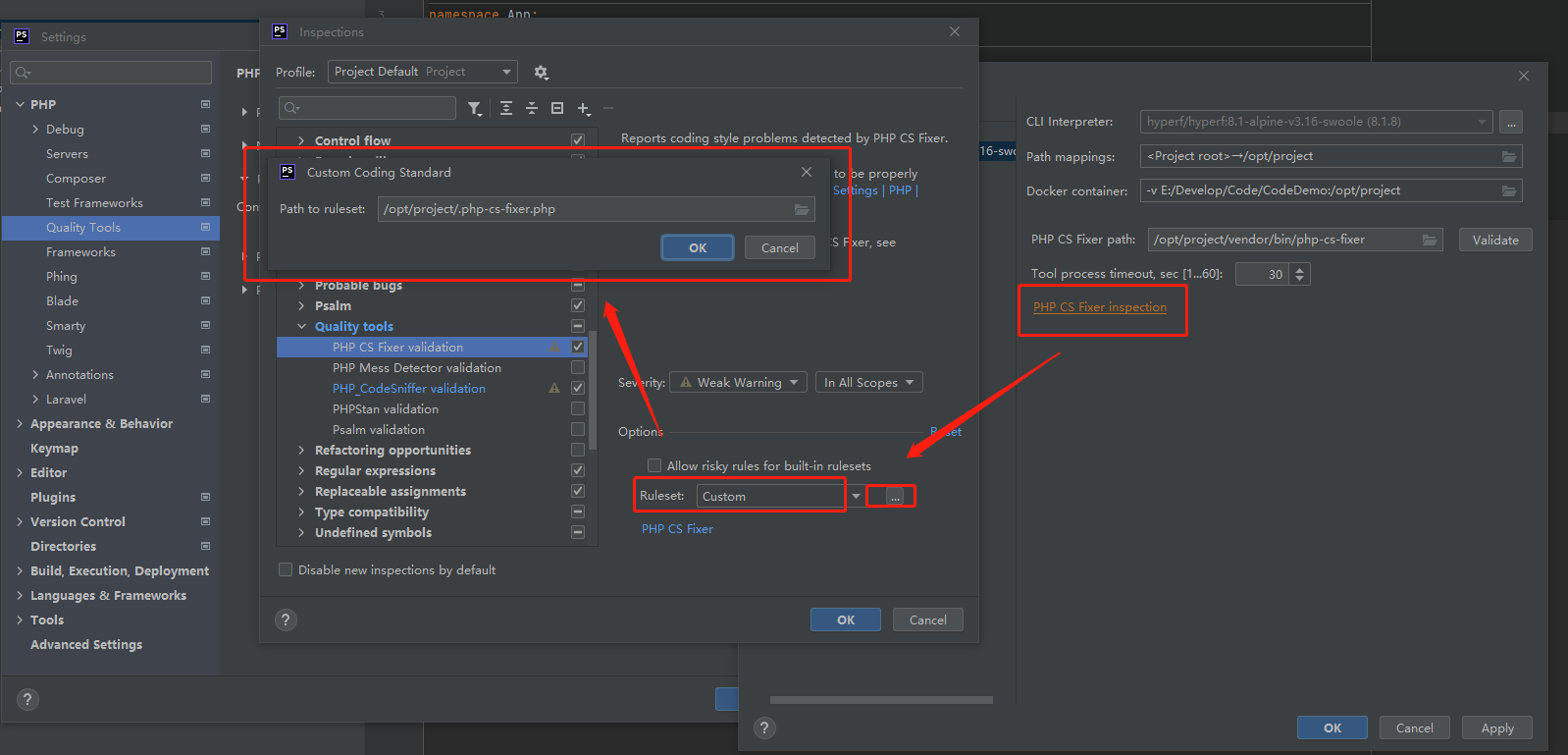
Task: Click the ellipsis button next to Ruleset
Action: click(x=895, y=497)
